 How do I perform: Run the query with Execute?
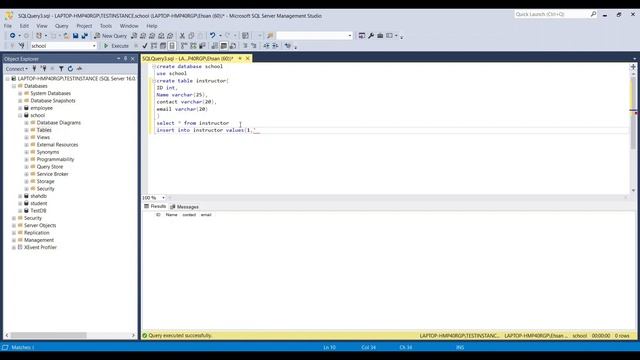tap(116, 46)
